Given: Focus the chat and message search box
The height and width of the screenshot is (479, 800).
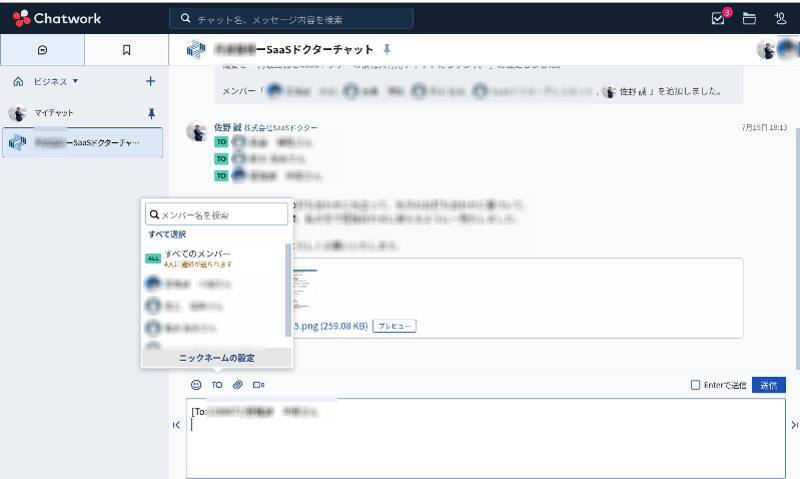Looking at the screenshot, I should pos(291,19).
